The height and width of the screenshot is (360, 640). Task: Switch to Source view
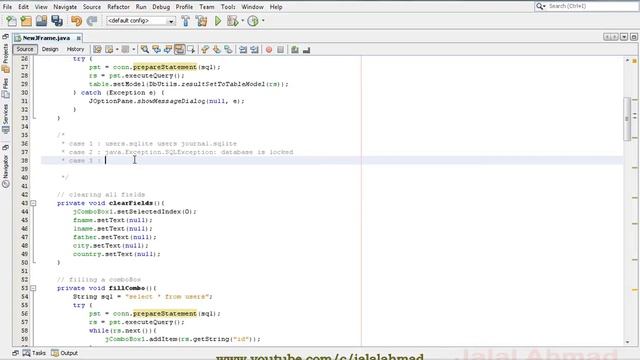(x=25, y=49)
